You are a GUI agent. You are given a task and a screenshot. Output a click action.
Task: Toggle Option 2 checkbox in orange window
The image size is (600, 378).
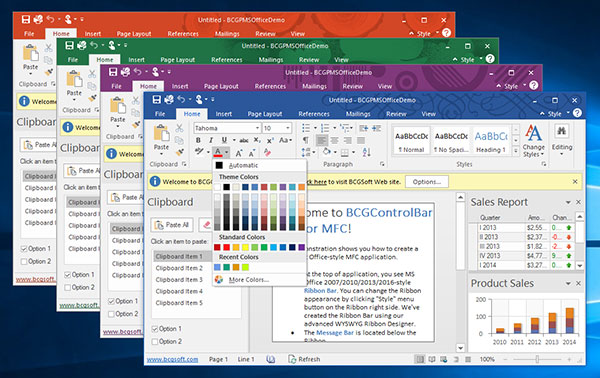24,261
